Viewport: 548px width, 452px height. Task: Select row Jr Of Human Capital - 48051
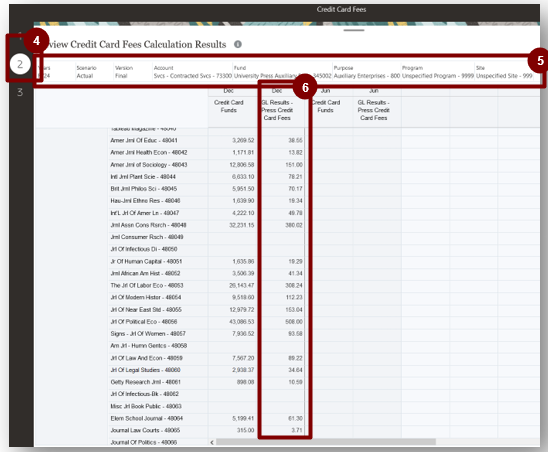click(x=146, y=261)
